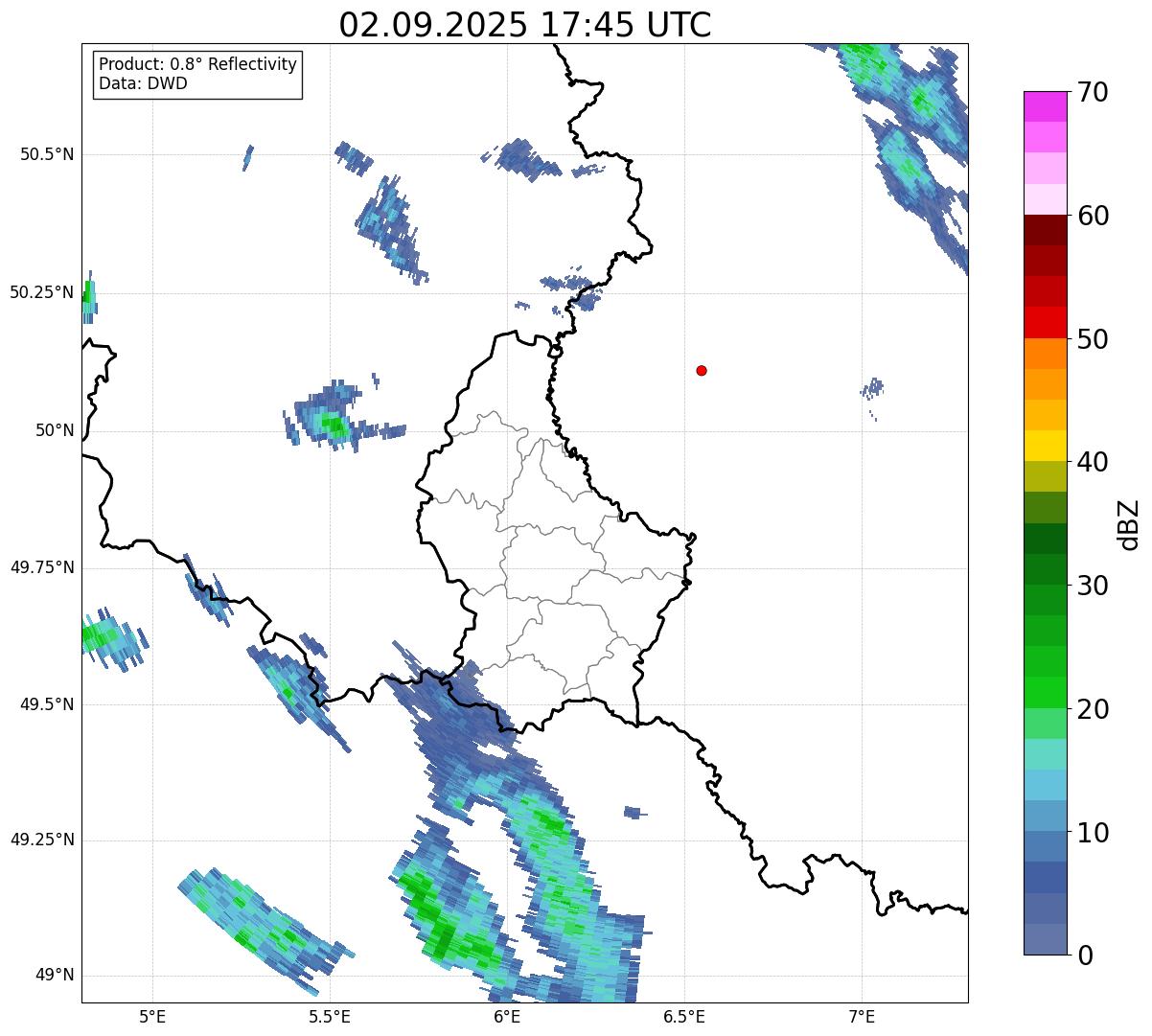This screenshot has width=1152, height=1036.
Task: Click the '50.5°N' latitude label
Action: (47, 154)
